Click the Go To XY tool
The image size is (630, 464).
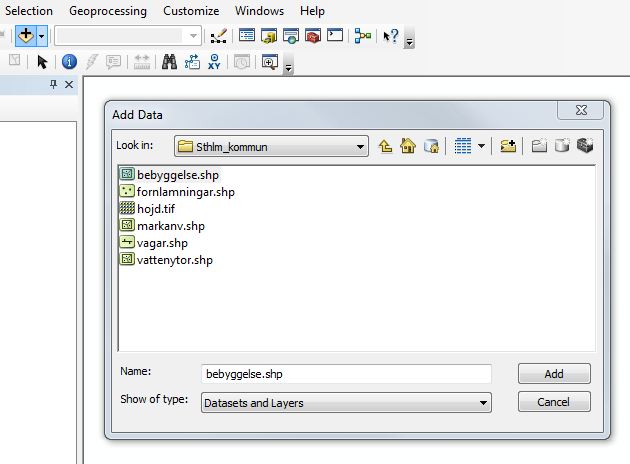coord(214,62)
